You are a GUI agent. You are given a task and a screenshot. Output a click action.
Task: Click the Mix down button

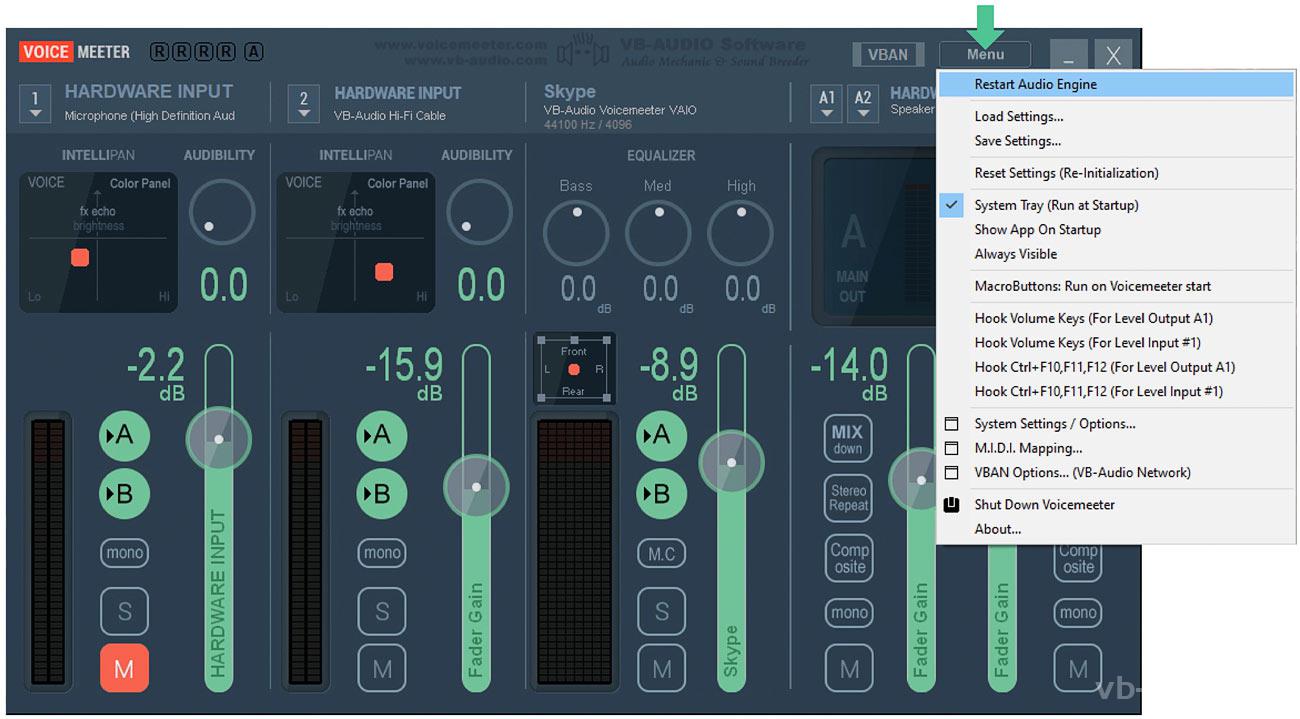point(848,439)
